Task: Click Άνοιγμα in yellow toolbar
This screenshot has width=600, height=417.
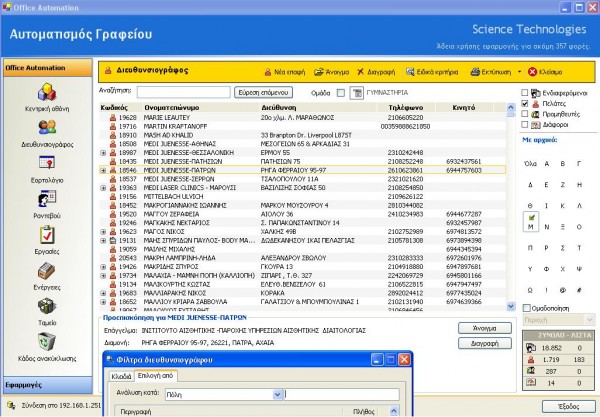Action: [331, 72]
